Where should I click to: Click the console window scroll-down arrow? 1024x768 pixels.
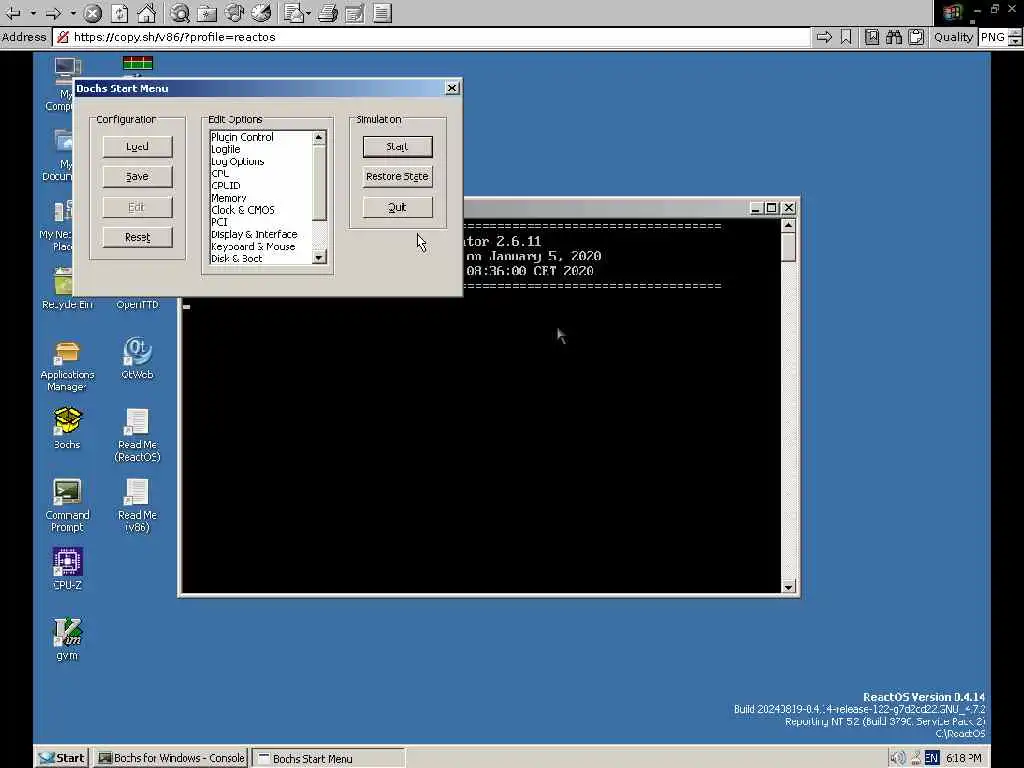(788, 586)
